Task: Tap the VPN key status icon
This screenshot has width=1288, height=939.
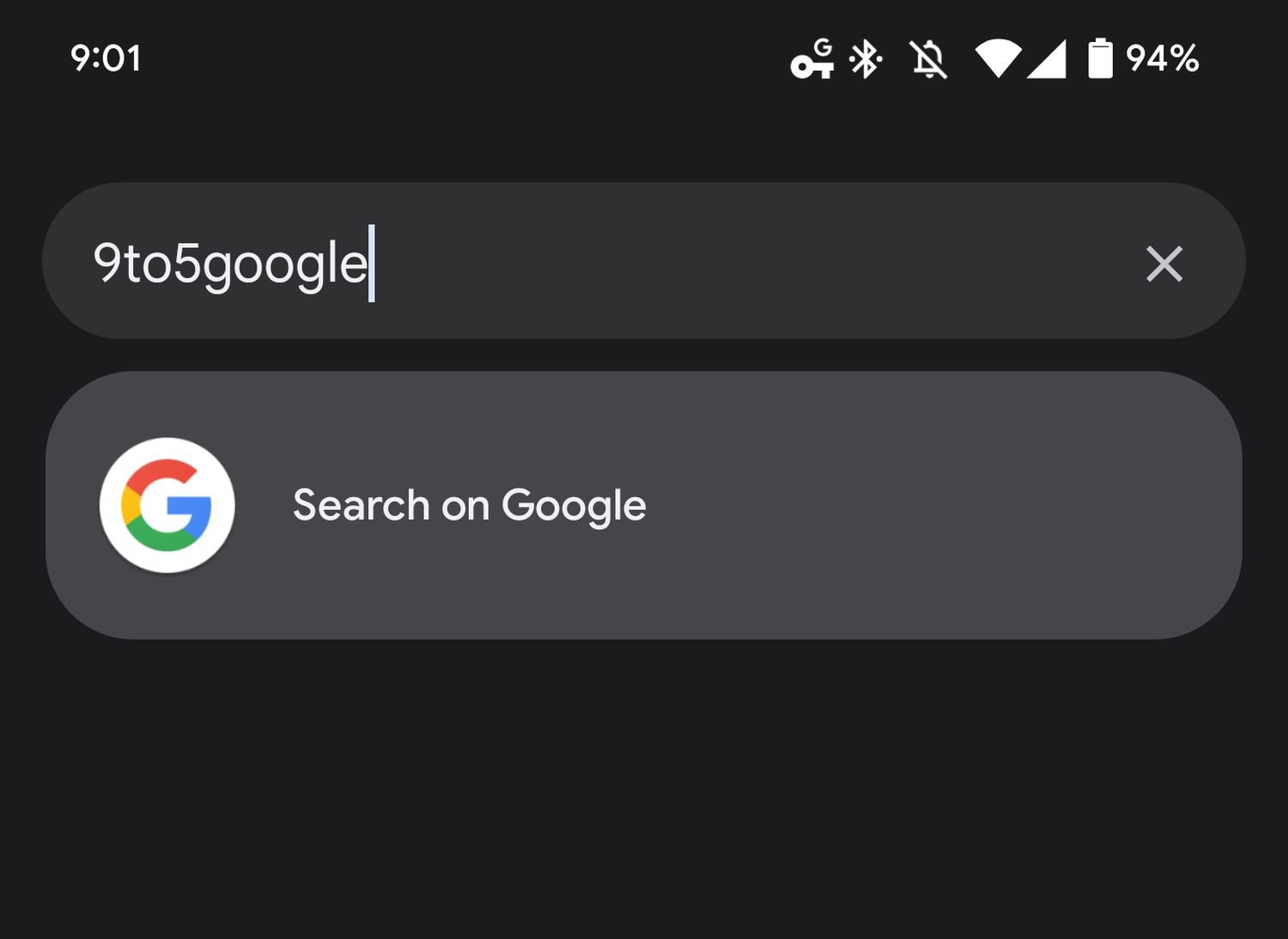Action: (x=812, y=59)
